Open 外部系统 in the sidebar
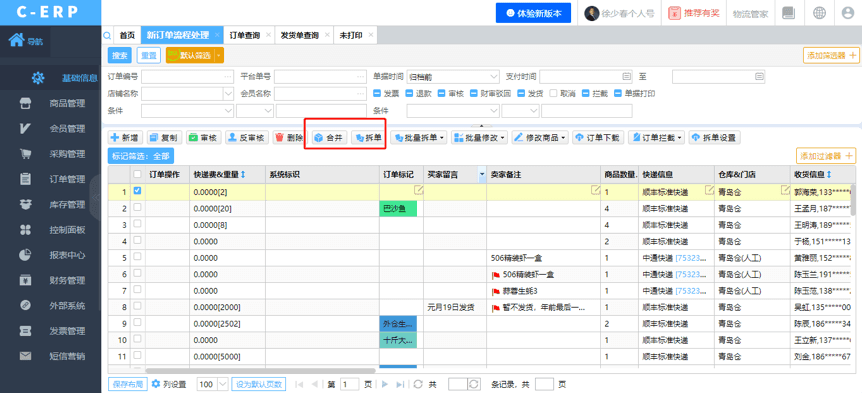This screenshot has height=393, width=862. (x=67, y=306)
